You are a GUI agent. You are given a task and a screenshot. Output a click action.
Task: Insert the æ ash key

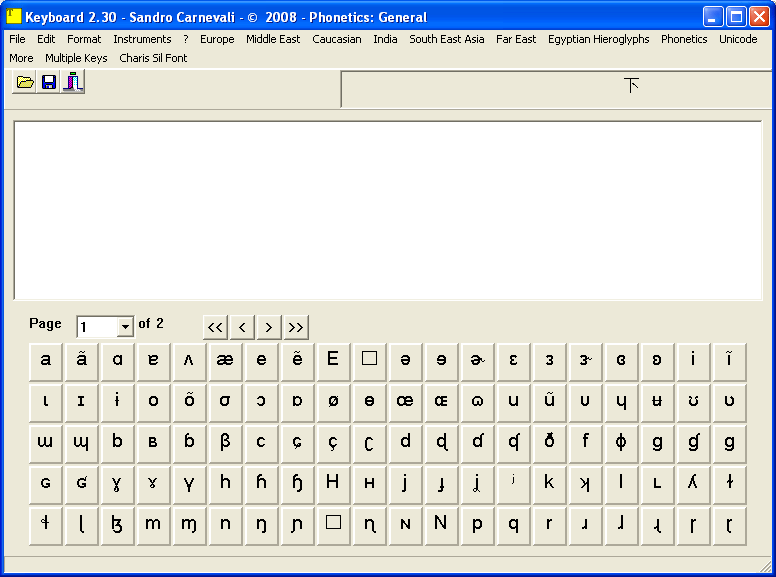(x=225, y=362)
